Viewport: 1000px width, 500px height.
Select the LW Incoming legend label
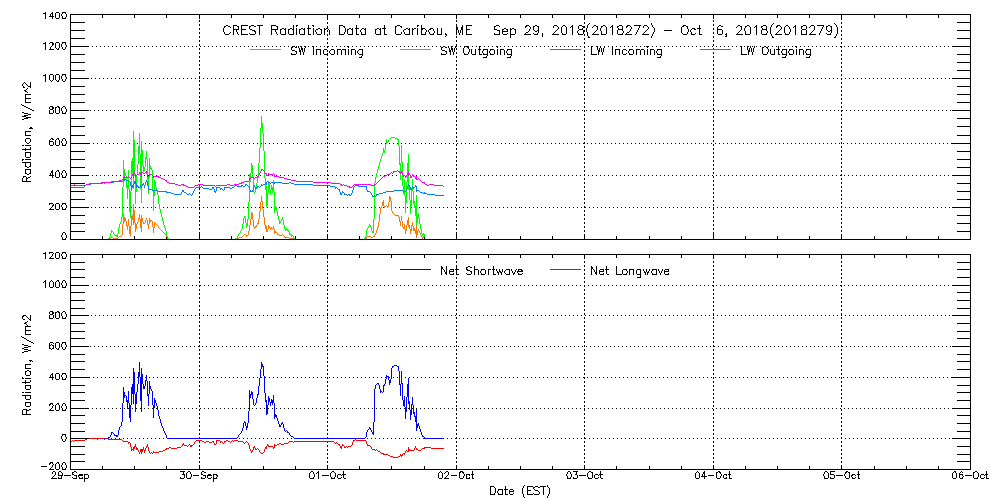coord(625,51)
